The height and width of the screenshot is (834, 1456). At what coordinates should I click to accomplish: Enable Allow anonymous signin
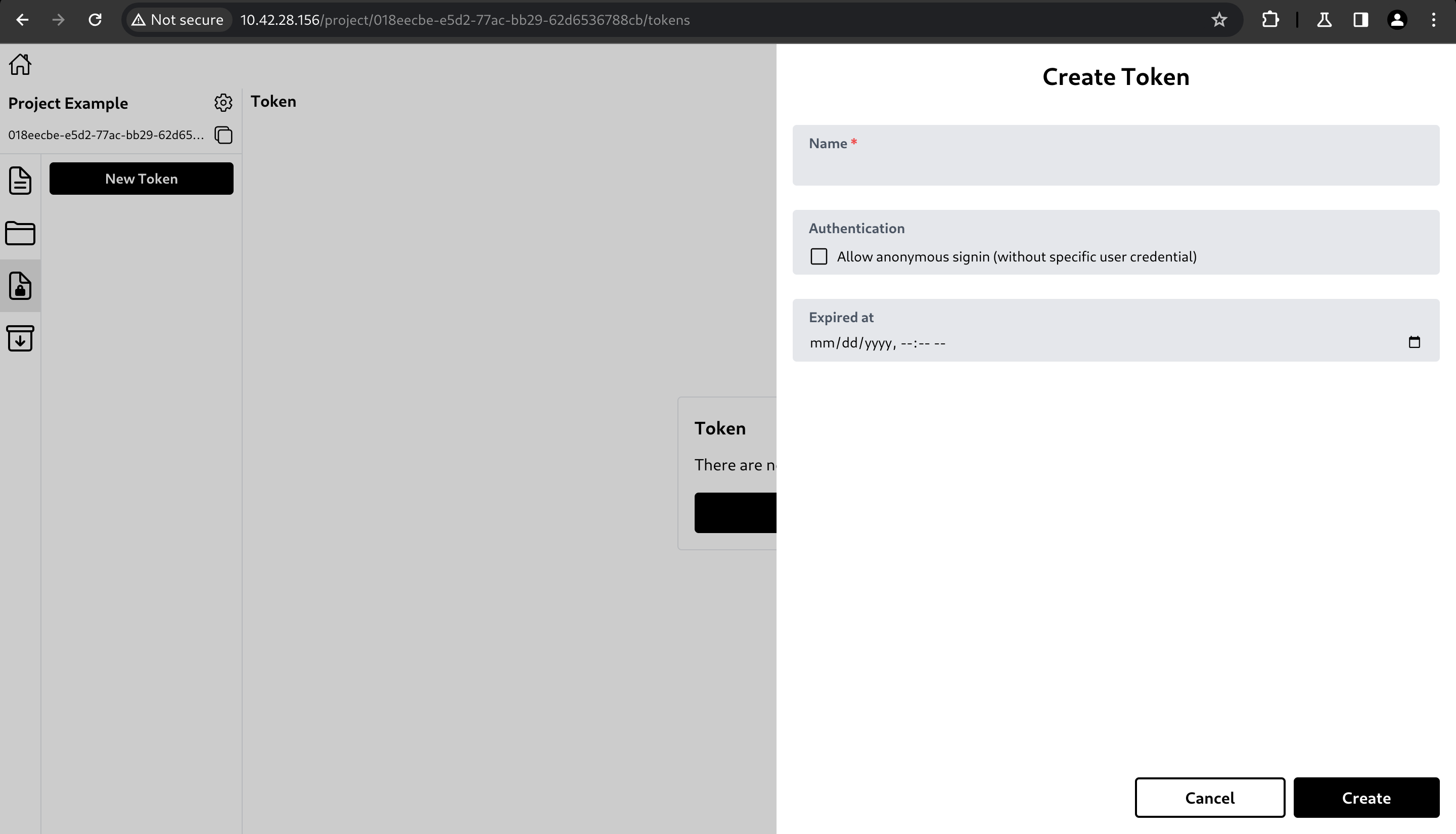[x=818, y=256]
